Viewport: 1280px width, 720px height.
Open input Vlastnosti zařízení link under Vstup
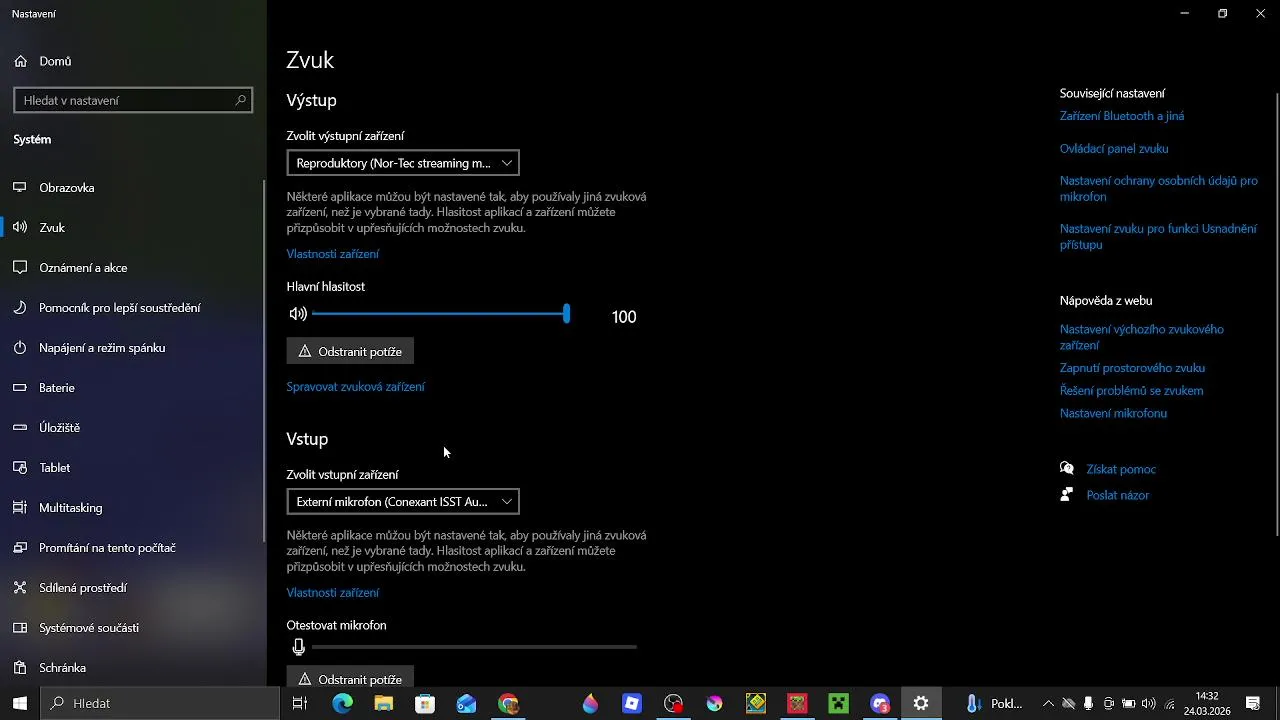tap(333, 593)
